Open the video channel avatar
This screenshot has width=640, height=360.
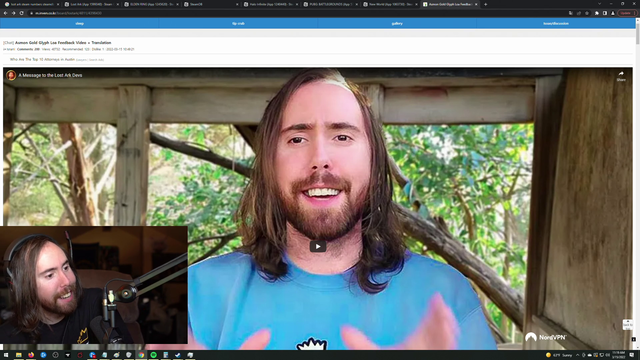tap(11, 75)
